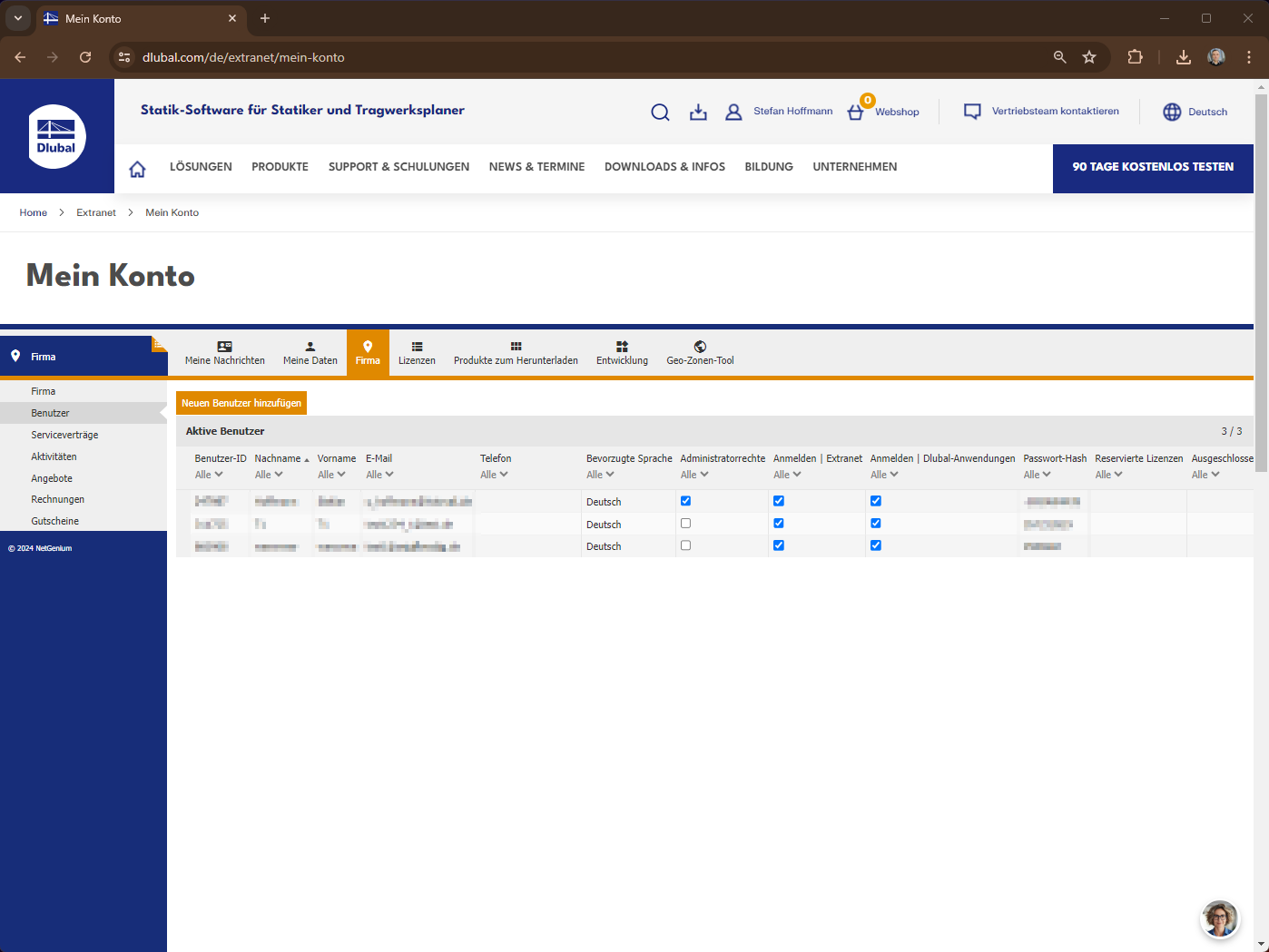Open Produkte zum Herunterladen tab
Screen dimensions: 1269x952
click(516, 353)
